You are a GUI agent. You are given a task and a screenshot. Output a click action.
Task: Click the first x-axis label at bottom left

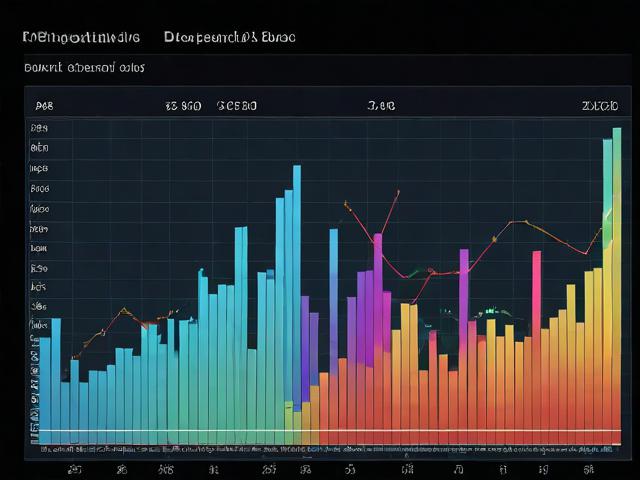point(74,468)
